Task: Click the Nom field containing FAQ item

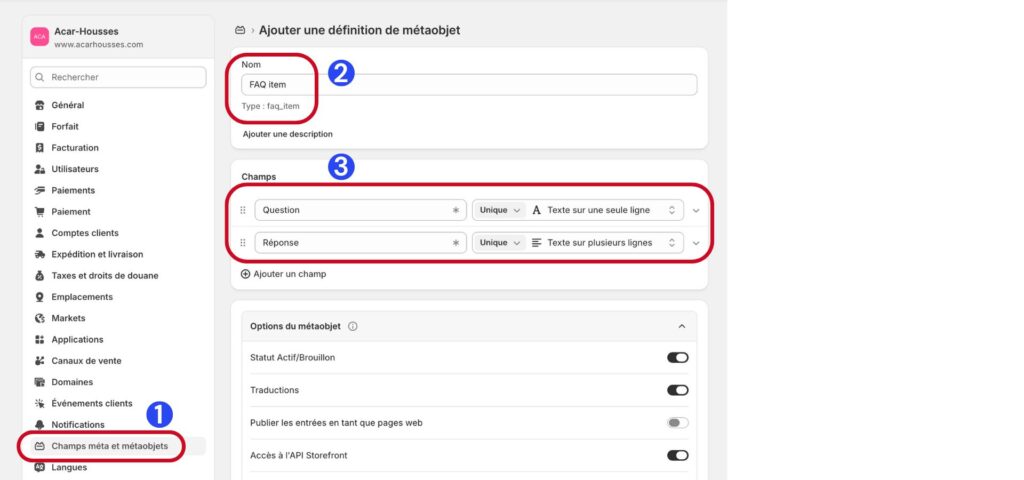Action: [x=469, y=85]
